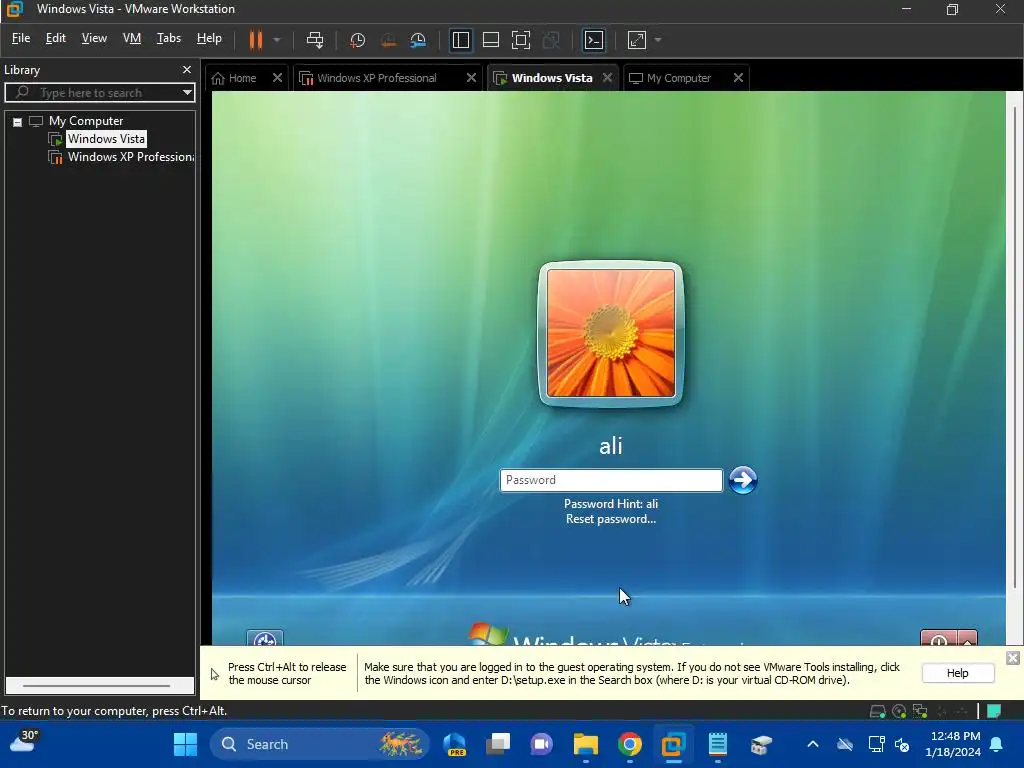Click the CD/DVD drive status icon
This screenshot has width=1024, height=768.
tap(899, 711)
